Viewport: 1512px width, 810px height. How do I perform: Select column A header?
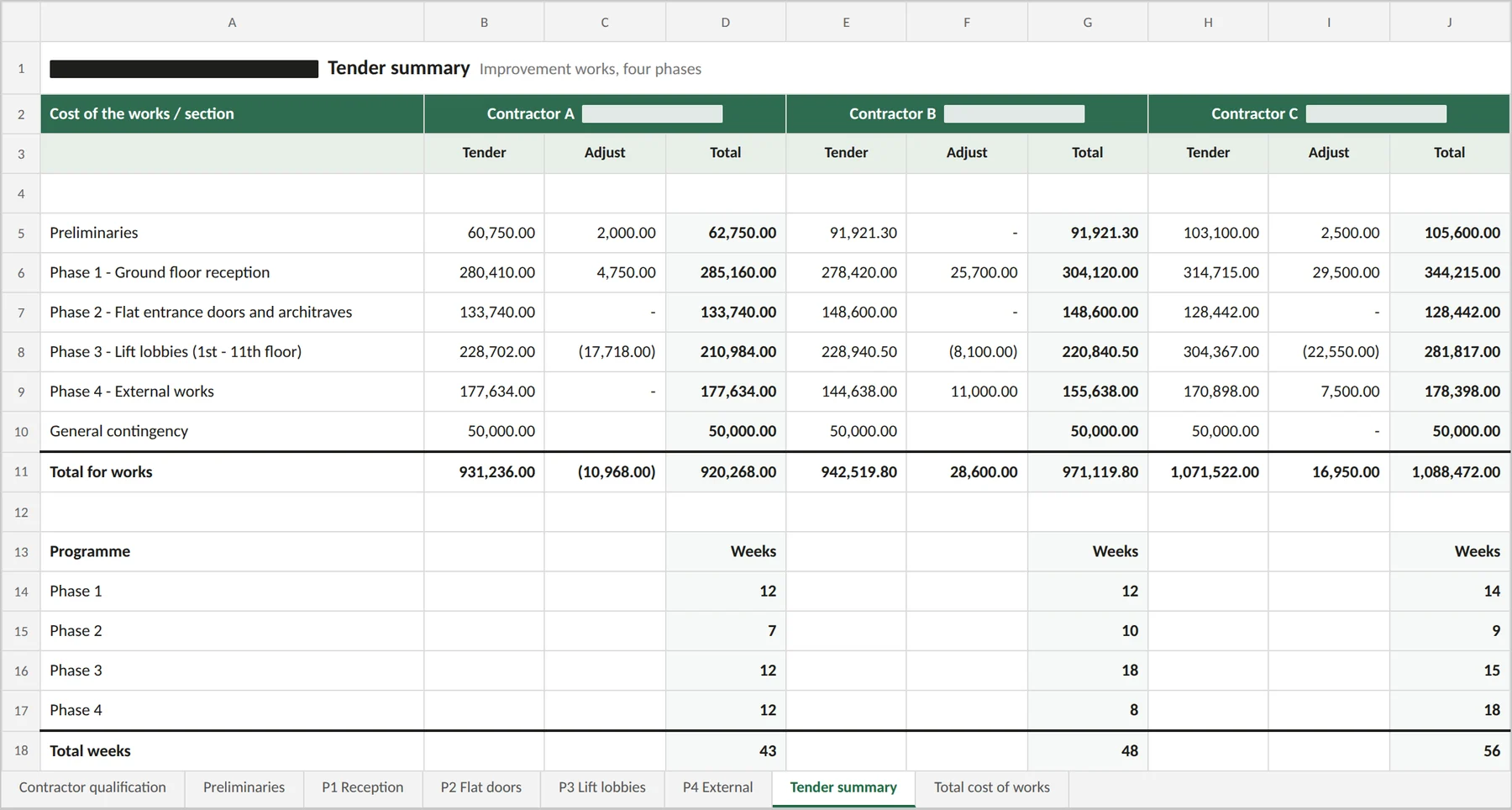232,23
